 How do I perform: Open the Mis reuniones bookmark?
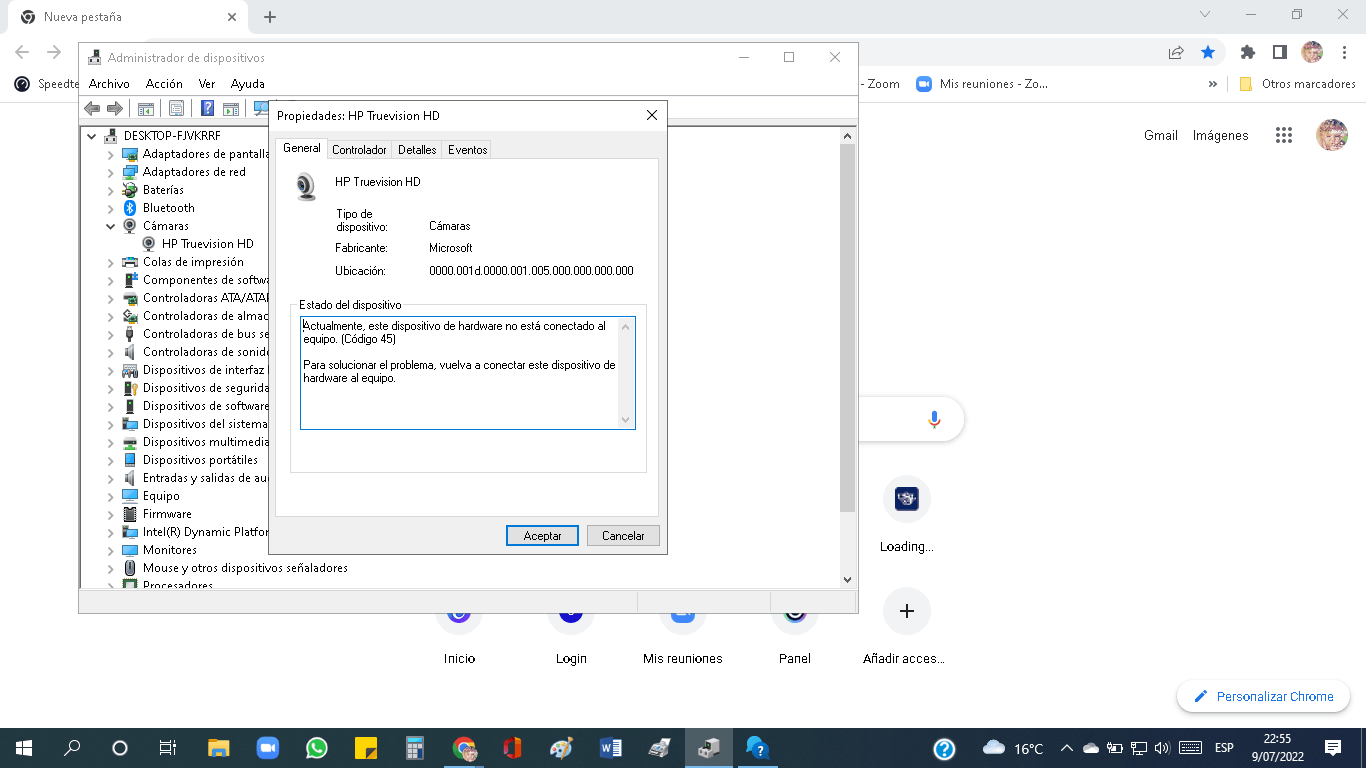pyautogui.click(x=983, y=84)
